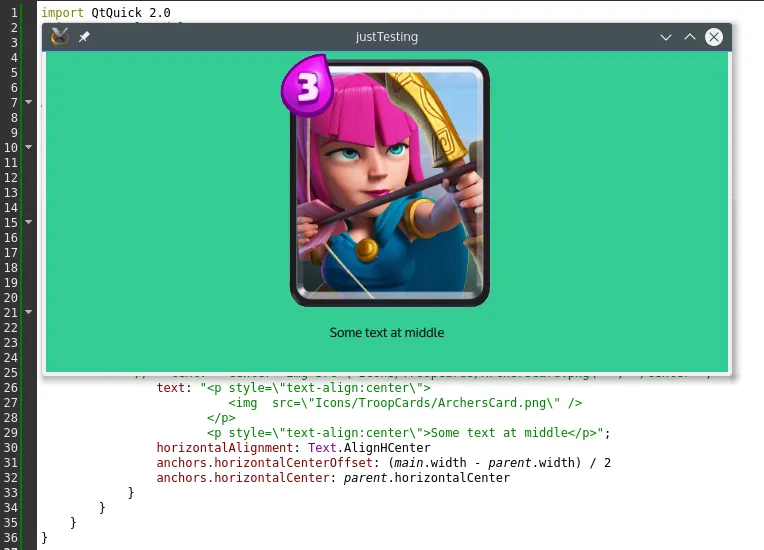Click line number 26 in the gutter
The image size is (764, 550).
click(11, 388)
